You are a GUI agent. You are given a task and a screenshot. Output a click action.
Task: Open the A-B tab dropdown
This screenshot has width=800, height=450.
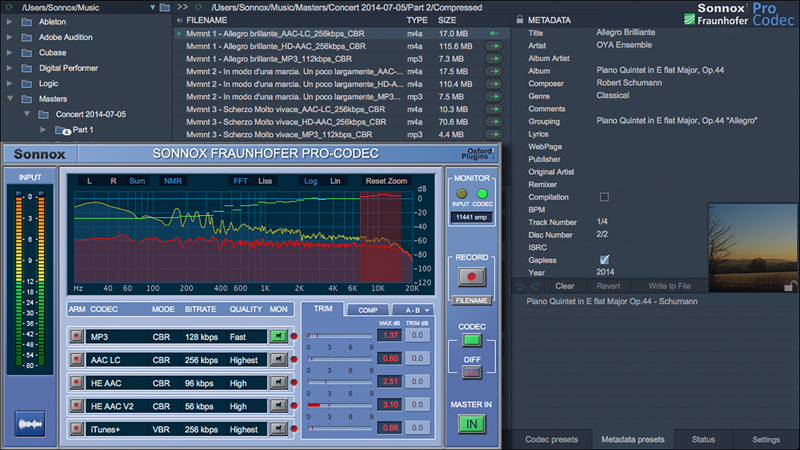pos(413,310)
